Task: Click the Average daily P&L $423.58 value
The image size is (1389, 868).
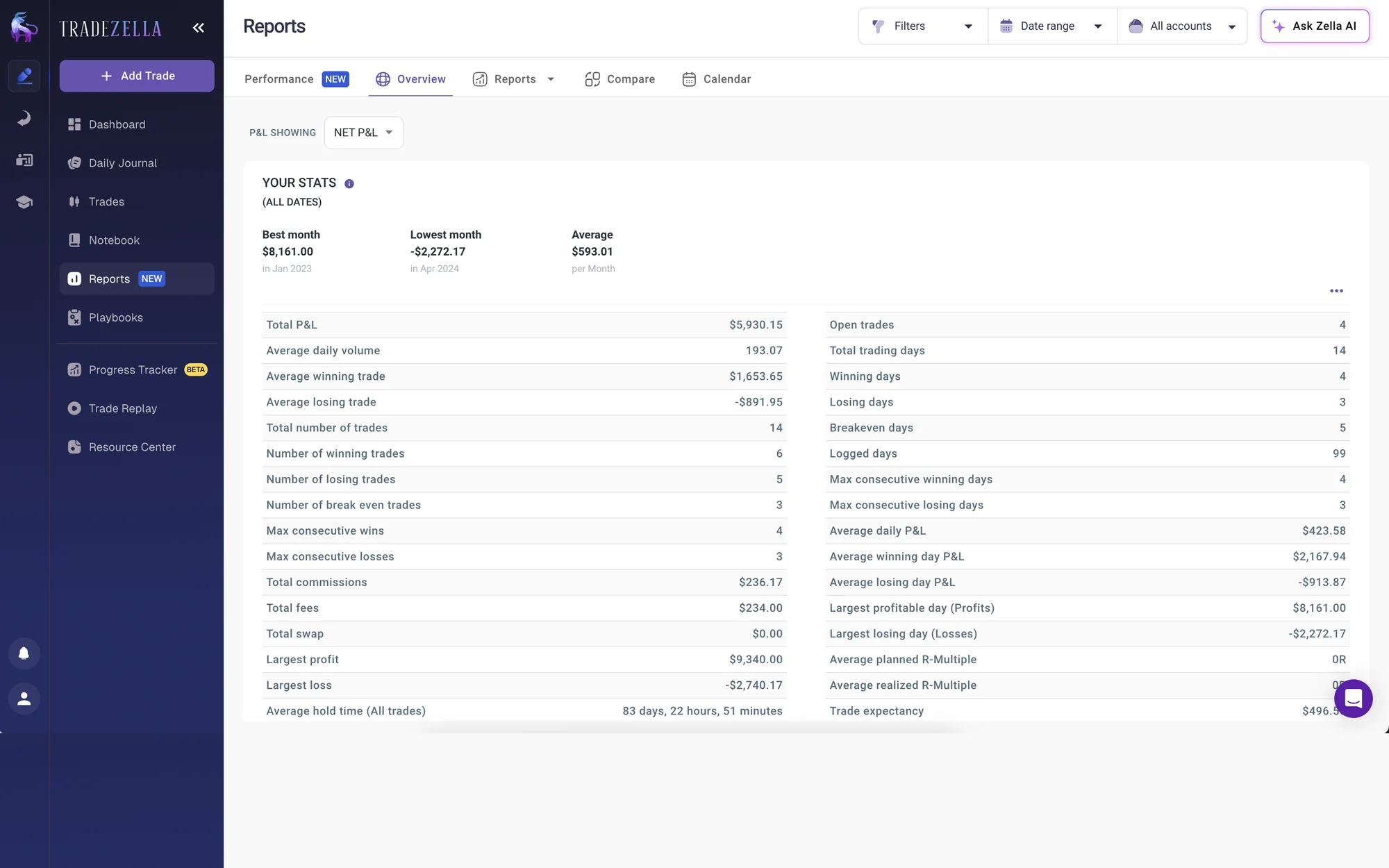Action: point(1324,531)
